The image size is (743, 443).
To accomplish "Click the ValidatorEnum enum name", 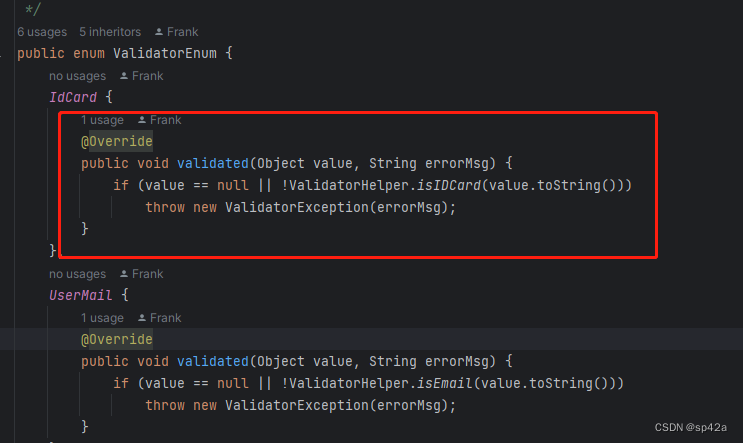I will [x=165, y=53].
